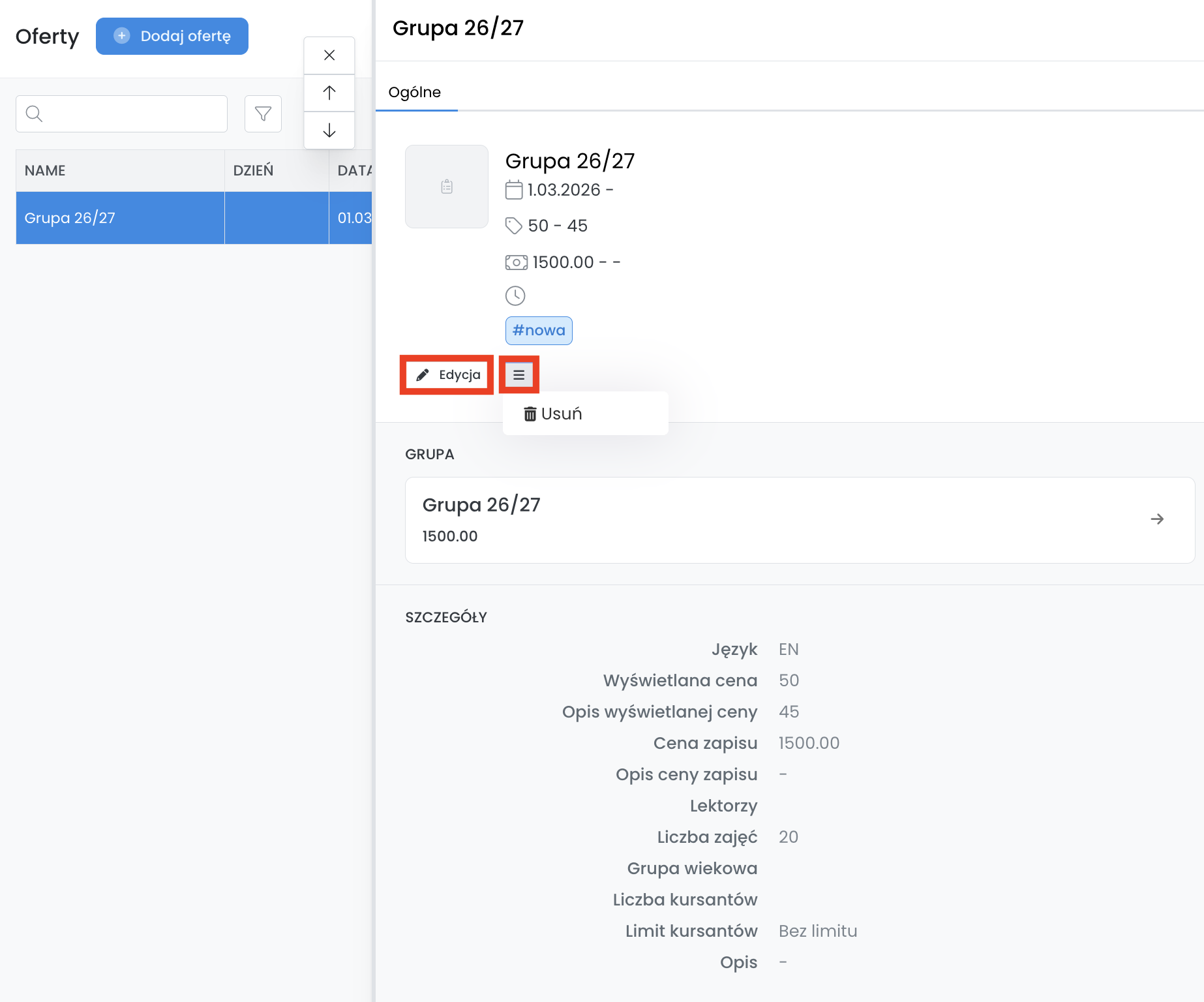Click the calendar icon beside 1.03.2026
The image size is (1204, 1002).
coord(514,190)
